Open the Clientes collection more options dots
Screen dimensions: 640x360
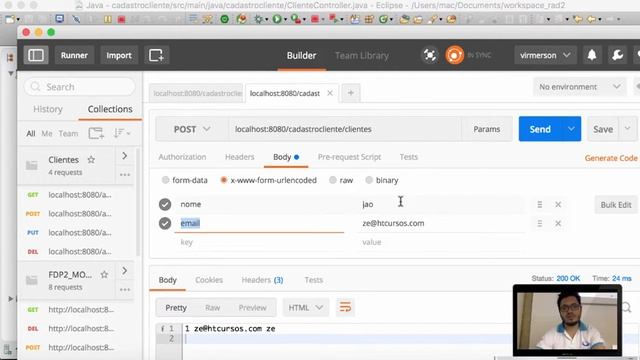click(x=125, y=175)
